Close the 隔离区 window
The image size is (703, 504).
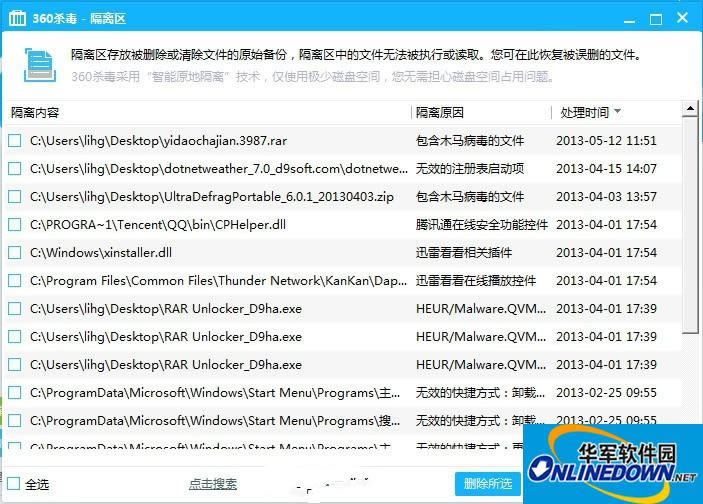pos(682,17)
